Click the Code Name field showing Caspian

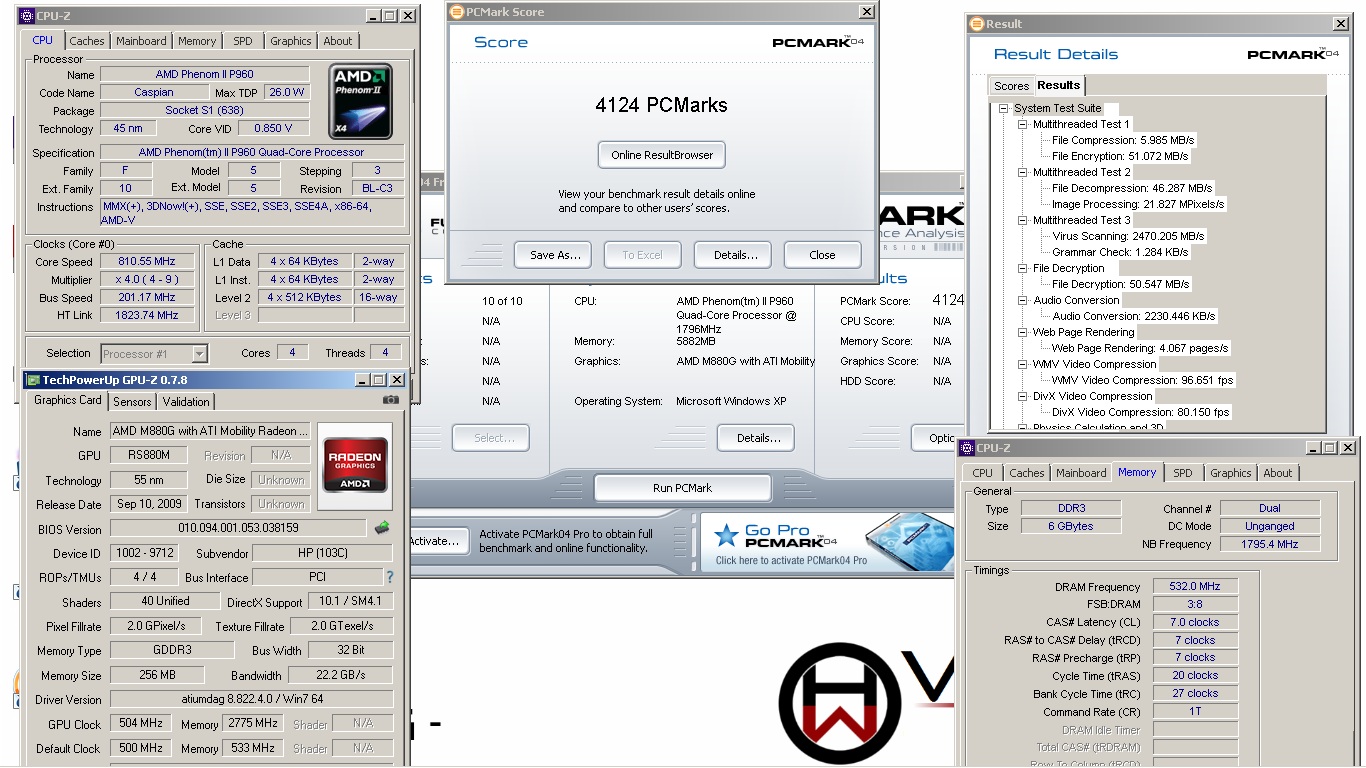154,92
